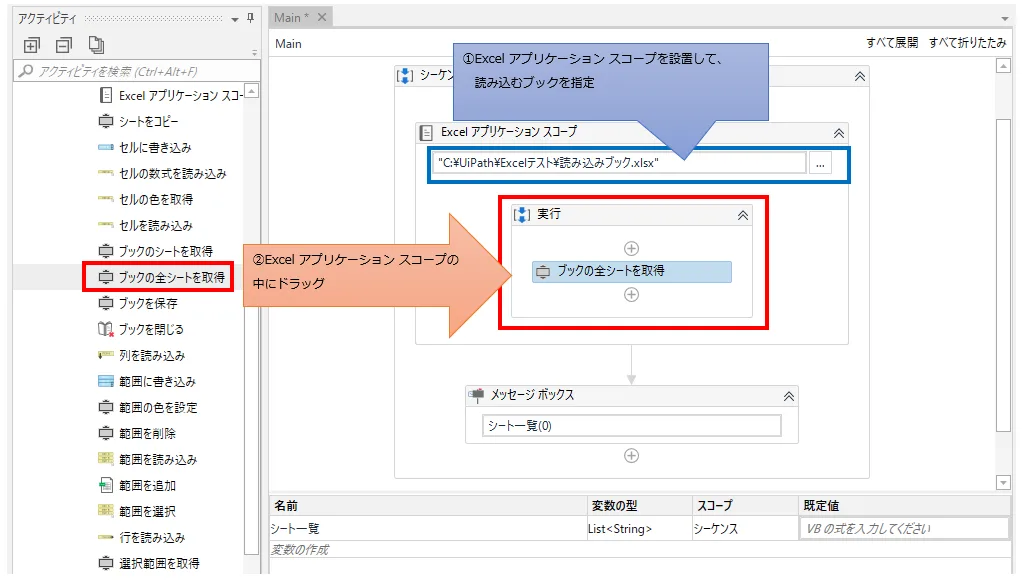Collapse the 実行 sequence with its chevron
This screenshot has width=1024, height=581.
(x=741, y=213)
